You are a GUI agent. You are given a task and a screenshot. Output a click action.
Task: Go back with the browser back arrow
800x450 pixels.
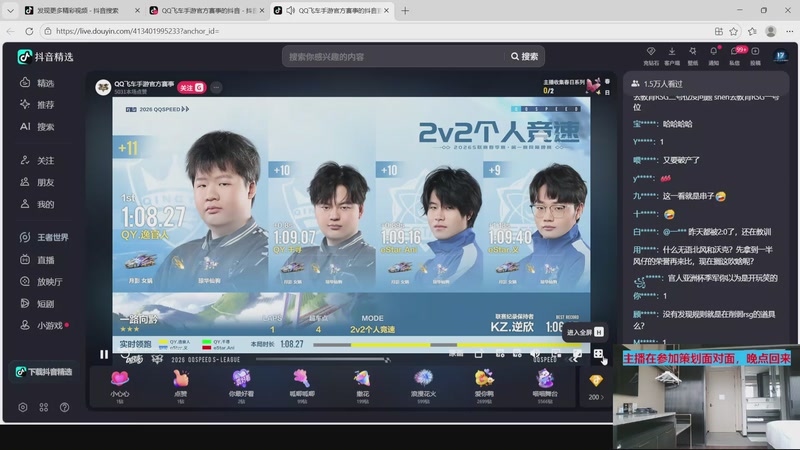[x=10, y=31]
